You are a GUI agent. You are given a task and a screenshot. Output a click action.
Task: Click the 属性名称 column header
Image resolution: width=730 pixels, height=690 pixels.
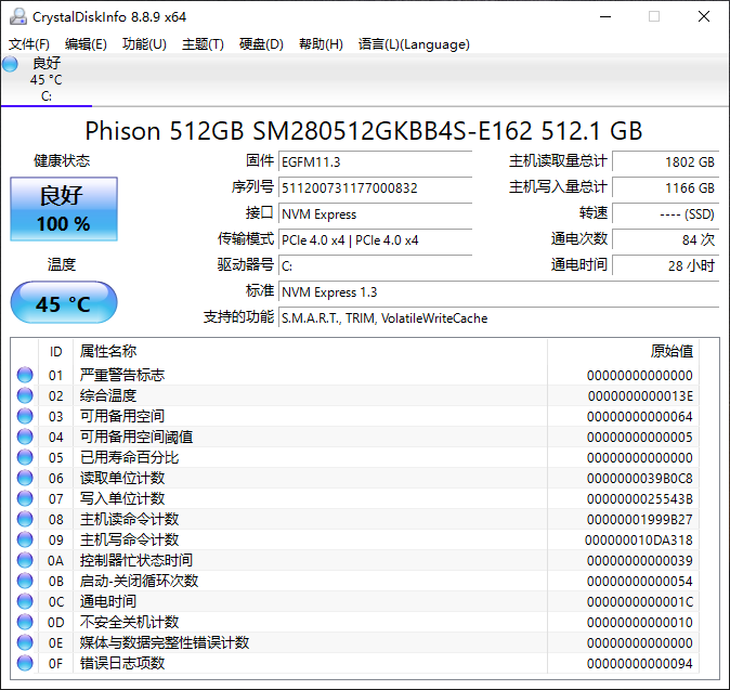(x=108, y=351)
